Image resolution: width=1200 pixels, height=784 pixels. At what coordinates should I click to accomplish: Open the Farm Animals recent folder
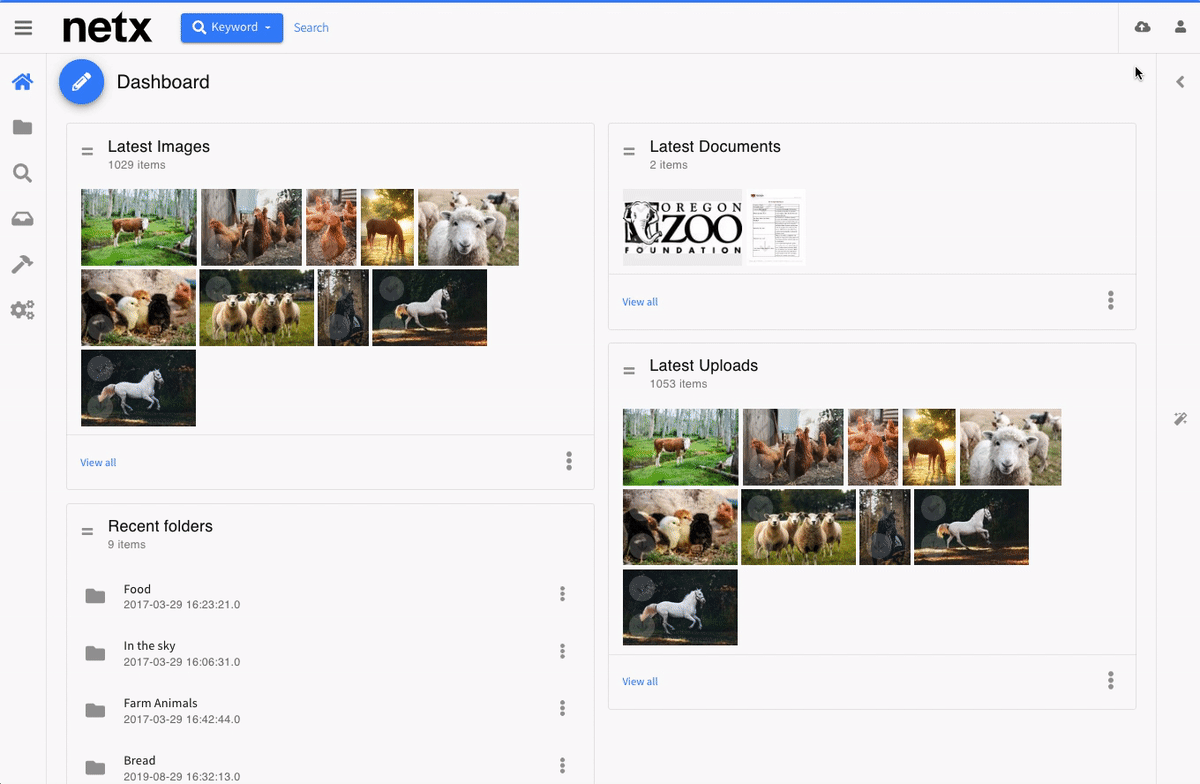click(x=160, y=704)
